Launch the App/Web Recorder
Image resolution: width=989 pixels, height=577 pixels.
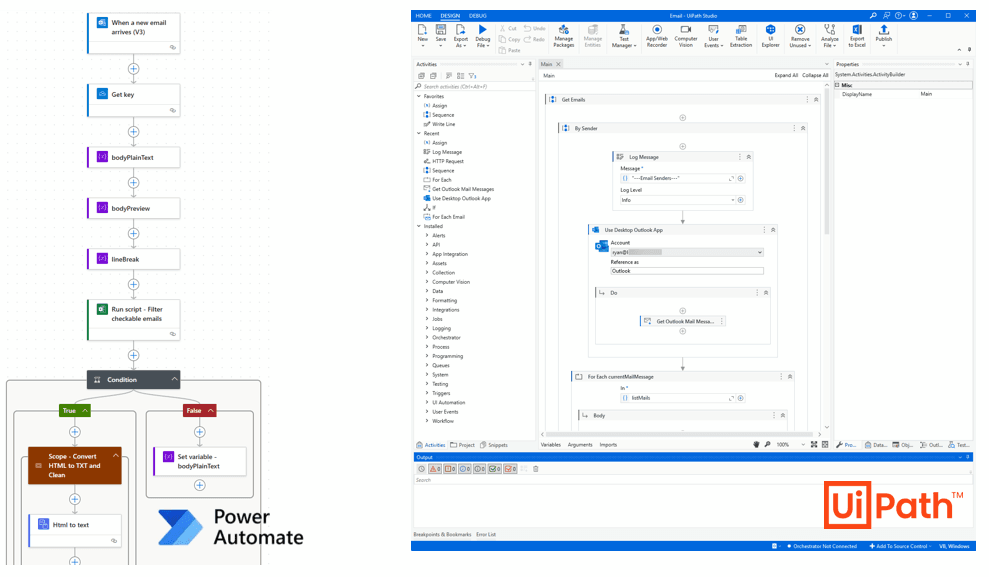tap(656, 31)
